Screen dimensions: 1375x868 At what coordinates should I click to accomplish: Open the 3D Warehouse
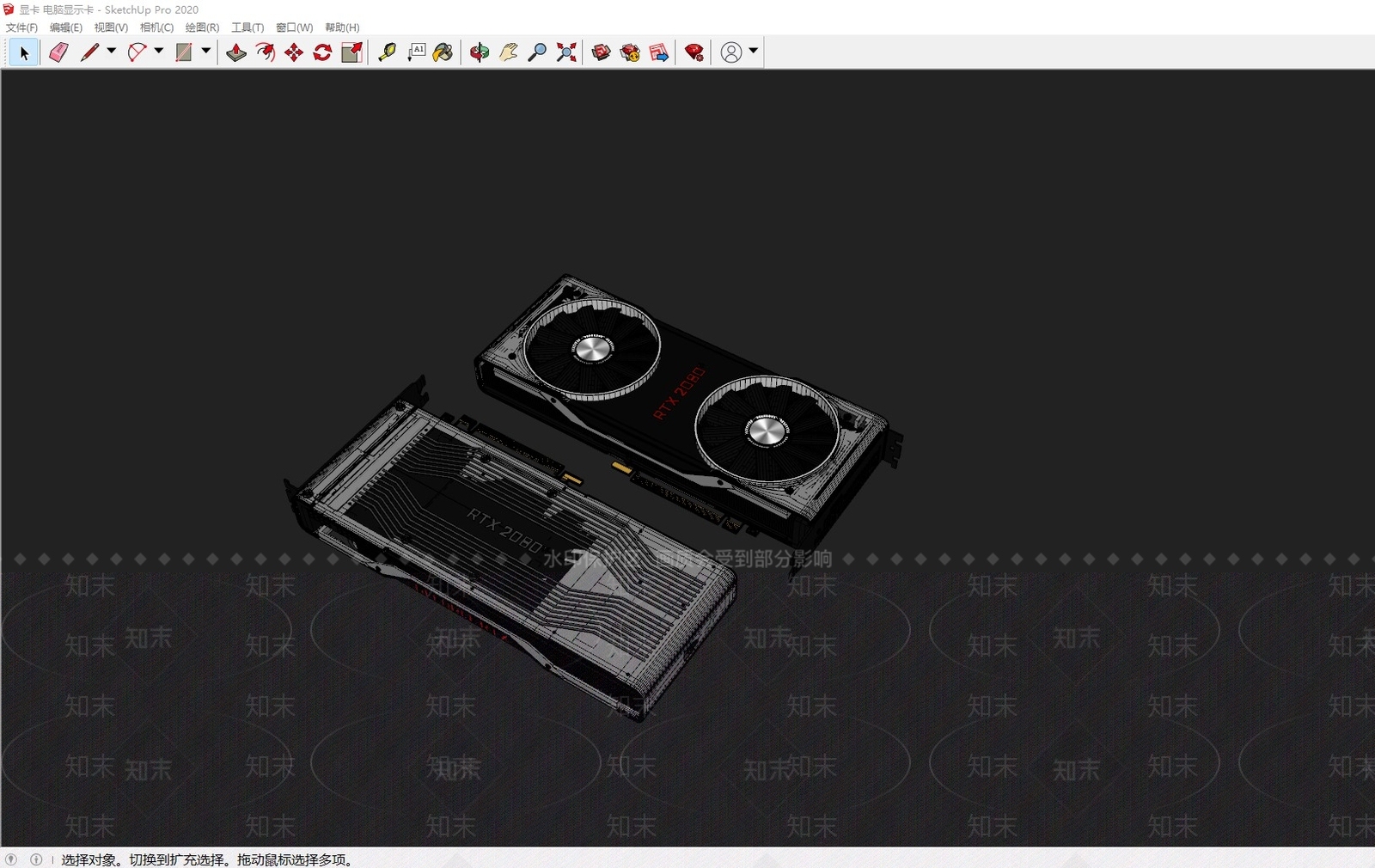pos(602,52)
